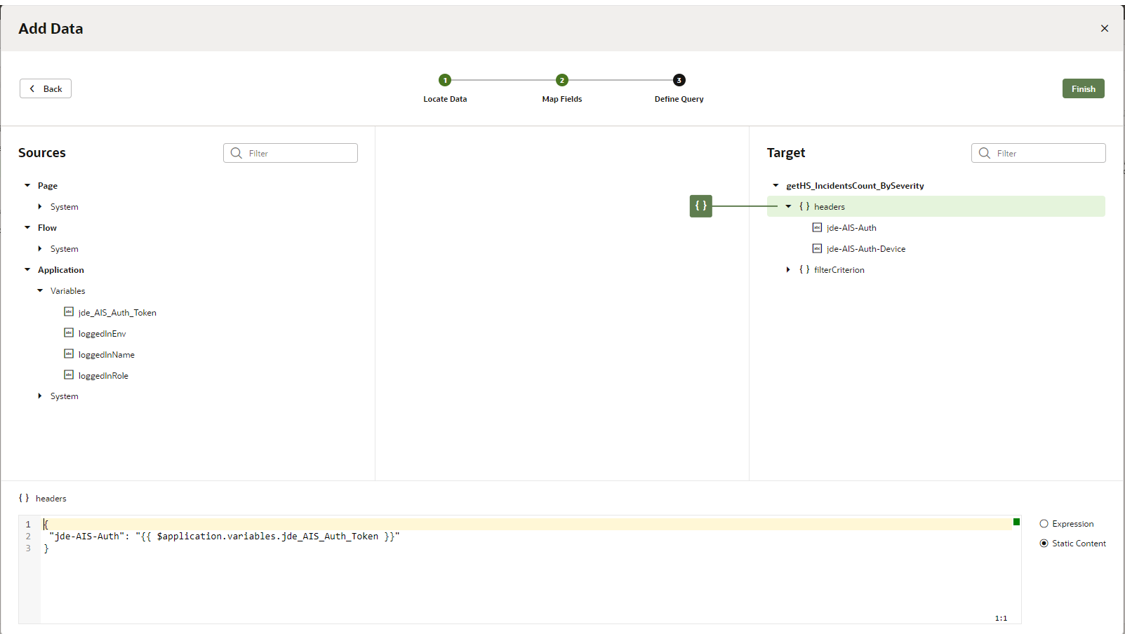
Task: Click the magnifying glass in Sources filter
Action: 235,152
